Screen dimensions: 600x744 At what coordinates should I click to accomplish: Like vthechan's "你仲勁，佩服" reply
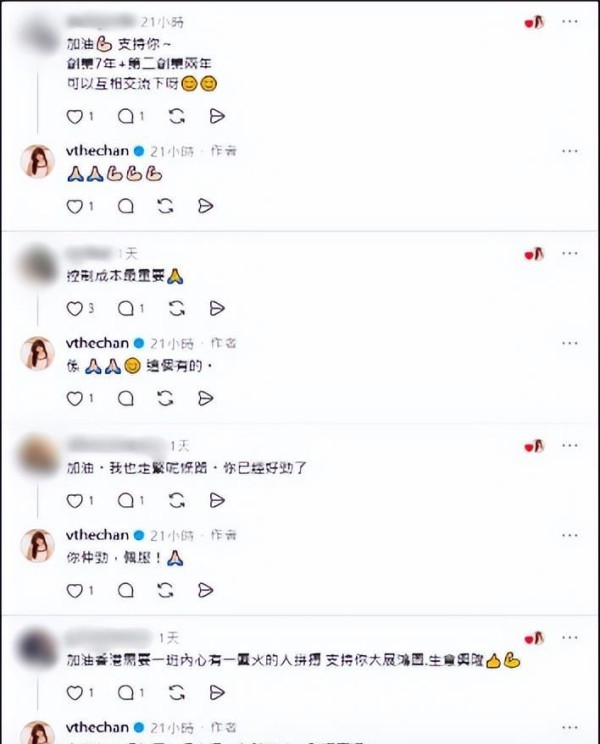74,590
